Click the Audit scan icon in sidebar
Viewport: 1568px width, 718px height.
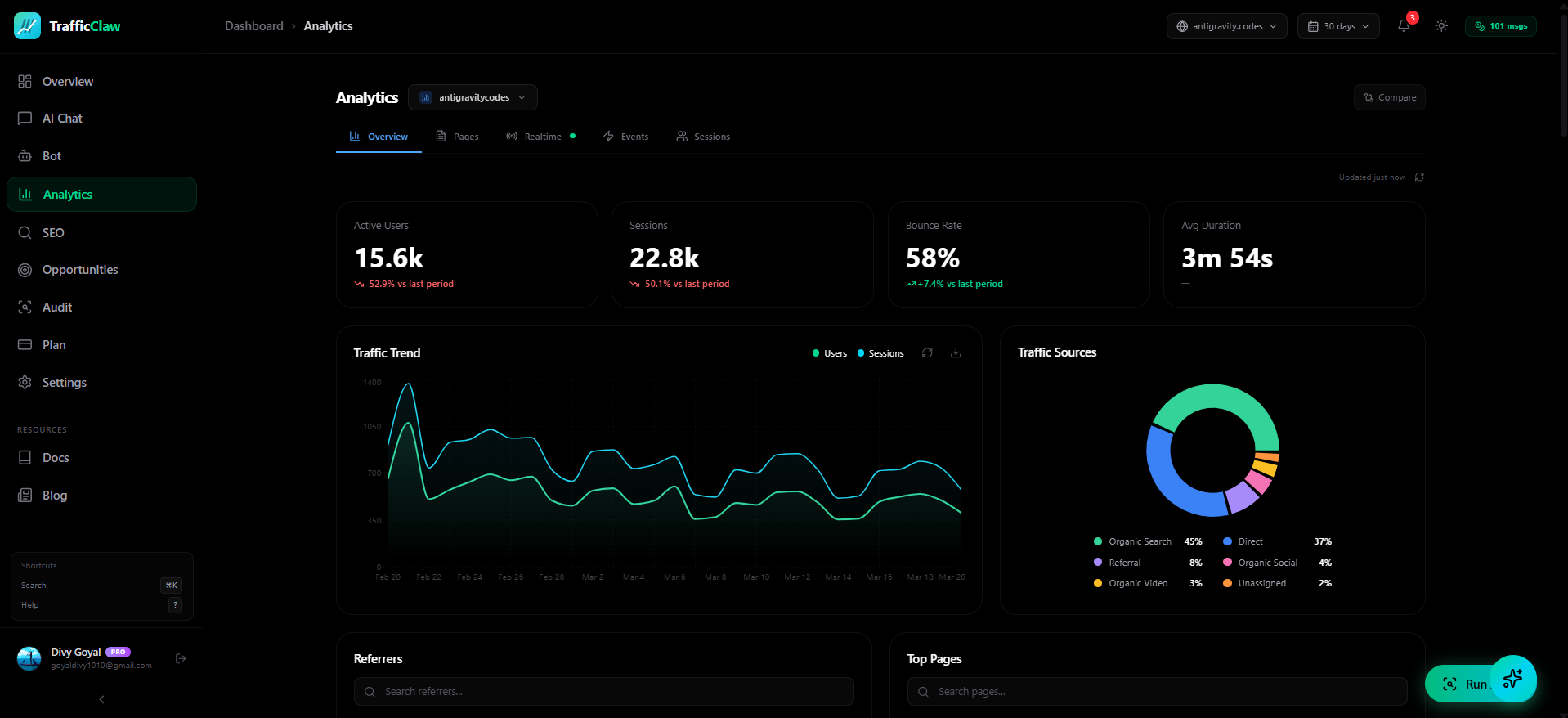25,307
